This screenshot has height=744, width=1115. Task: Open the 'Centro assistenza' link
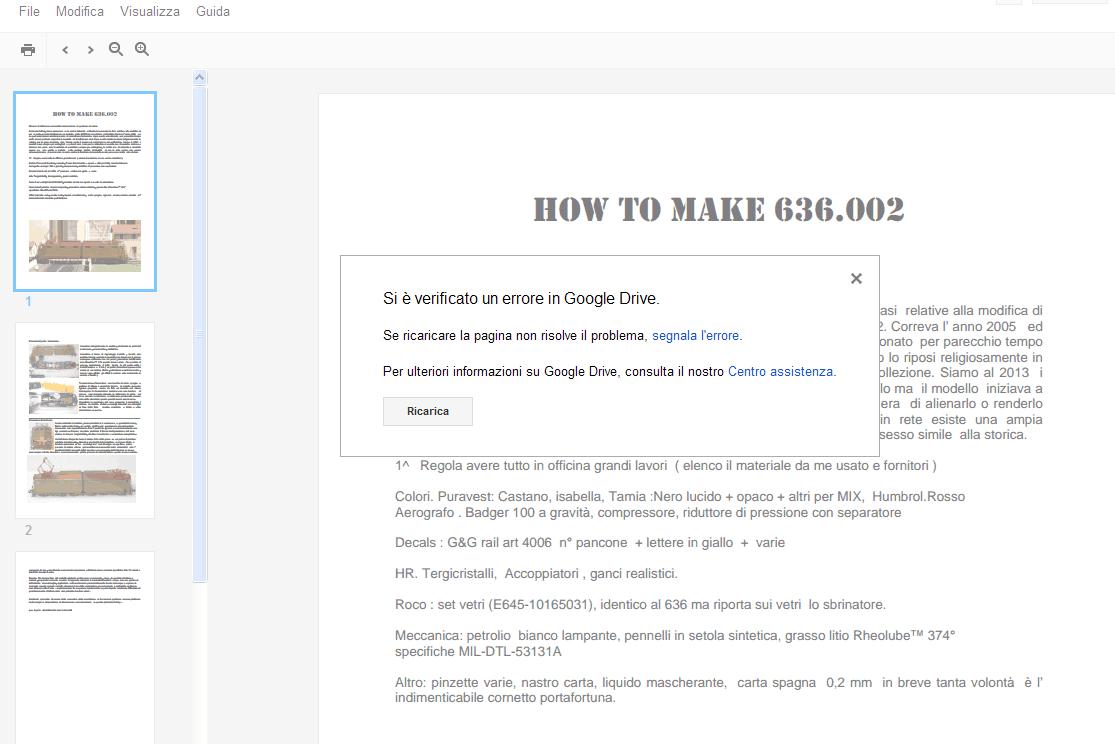780,371
